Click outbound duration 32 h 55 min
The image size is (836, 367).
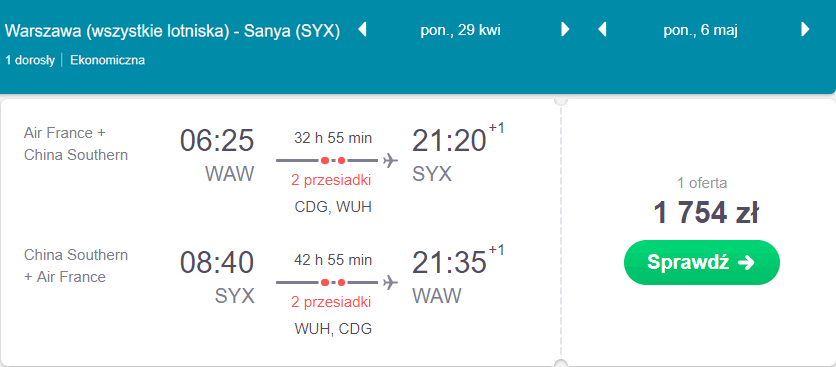click(333, 138)
